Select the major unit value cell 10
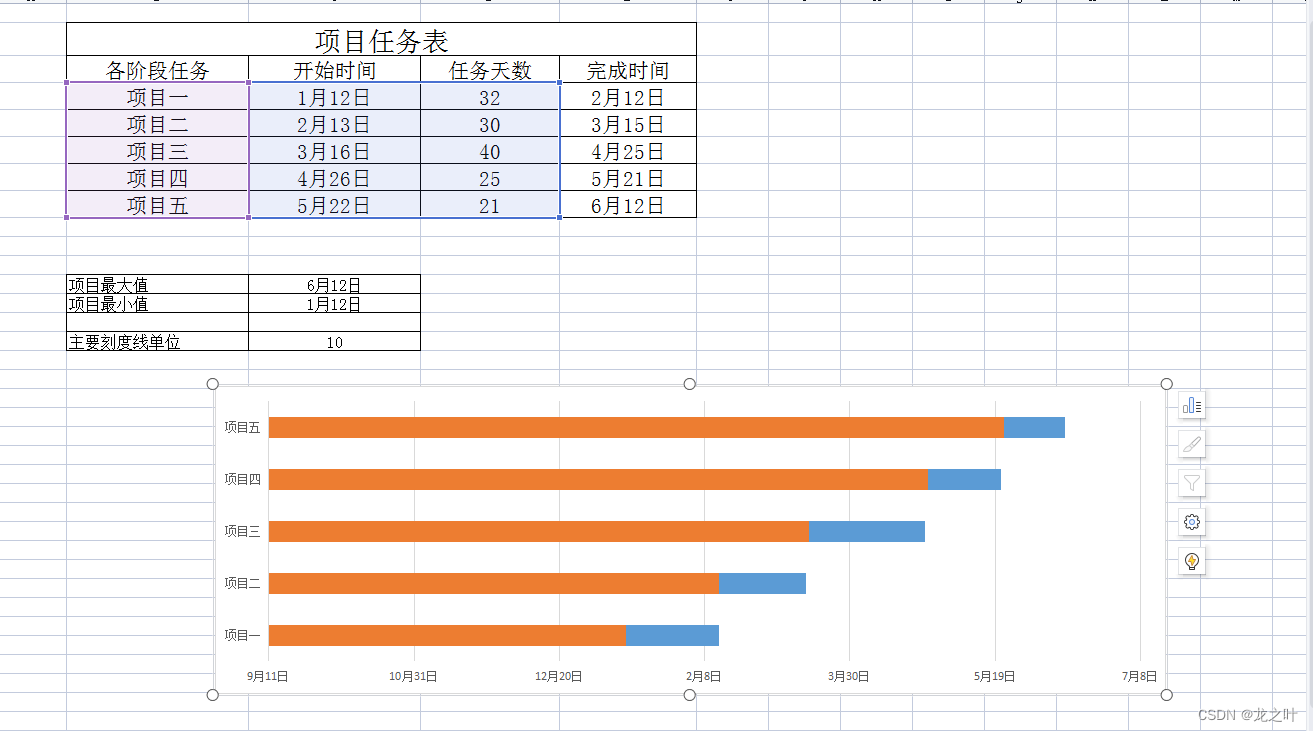The image size is (1313, 731). click(x=335, y=342)
